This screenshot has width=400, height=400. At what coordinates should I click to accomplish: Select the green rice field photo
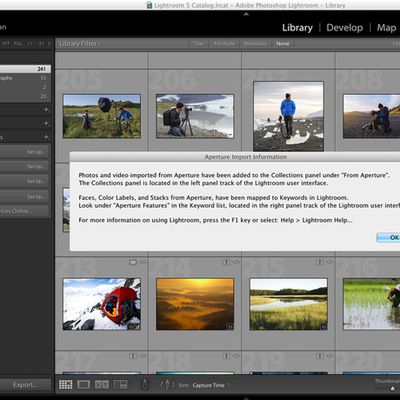[372, 304]
